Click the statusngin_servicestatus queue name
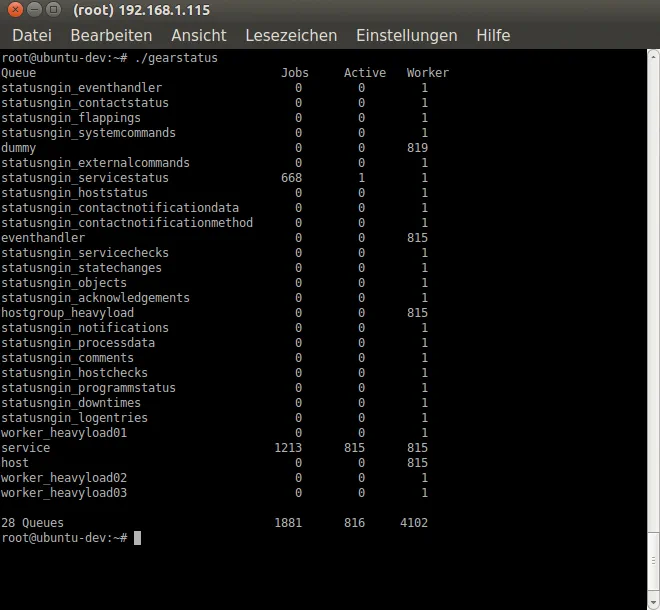Screen dimensions: 660x610 click(85, 178)
